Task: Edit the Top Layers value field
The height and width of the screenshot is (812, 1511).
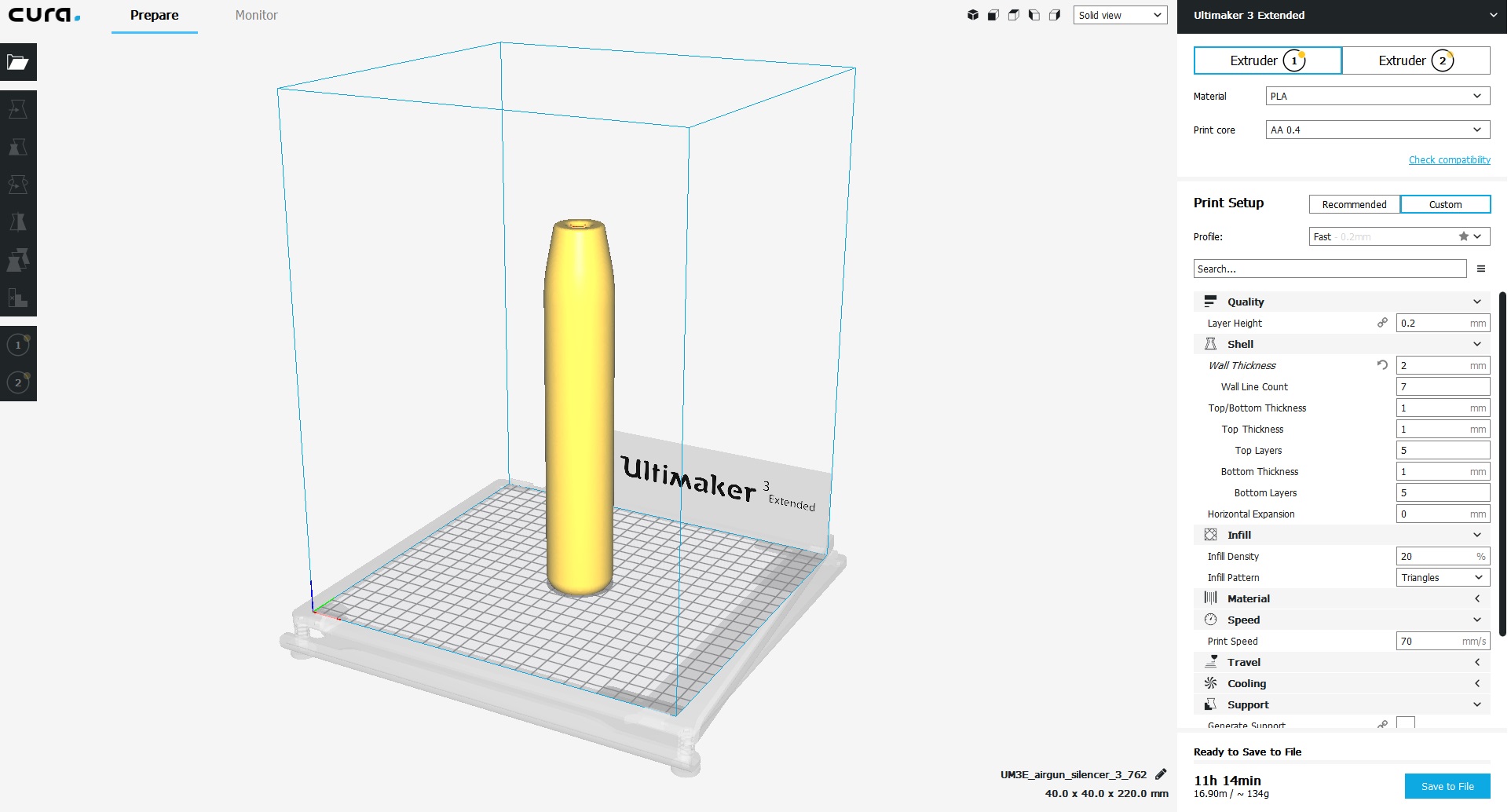Action: (x=1443, y=450)
